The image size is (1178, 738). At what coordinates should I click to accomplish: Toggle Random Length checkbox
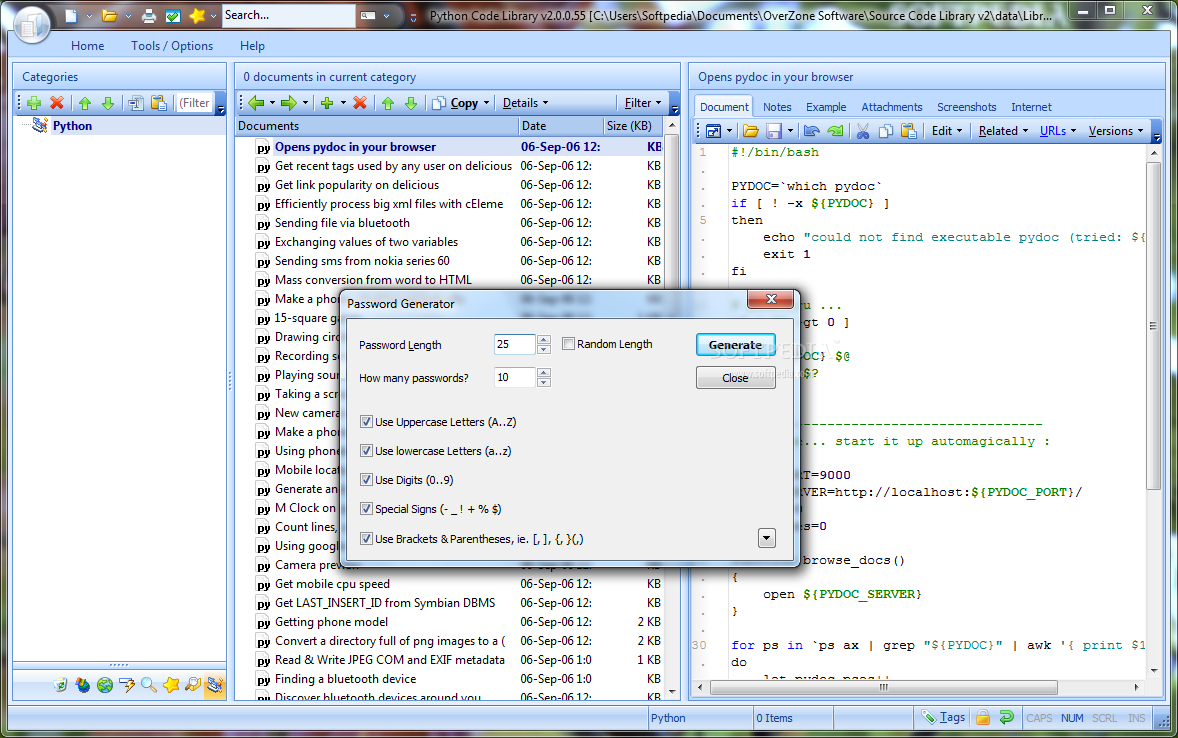[x=569, y=343]
